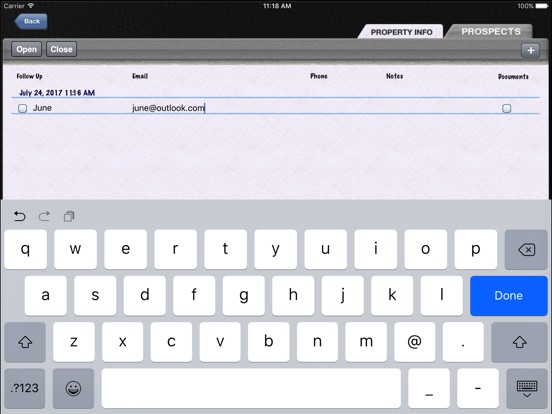Switch to the PROPERTY INFO tab
This screenshot has height=414, width=552.
click(x=401, y=32)
